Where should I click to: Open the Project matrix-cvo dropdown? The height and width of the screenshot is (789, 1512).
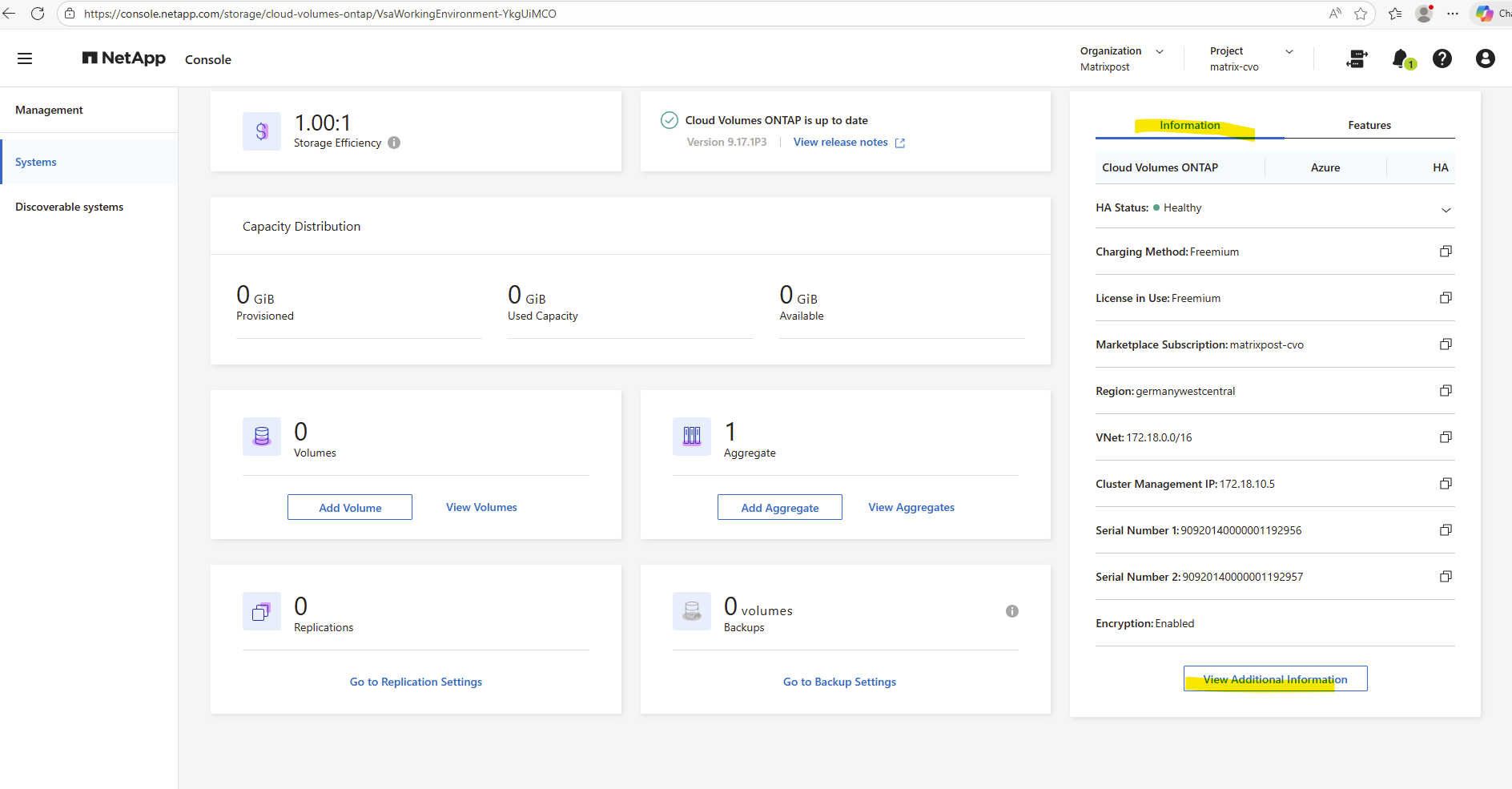click(x=1289, y=51)
